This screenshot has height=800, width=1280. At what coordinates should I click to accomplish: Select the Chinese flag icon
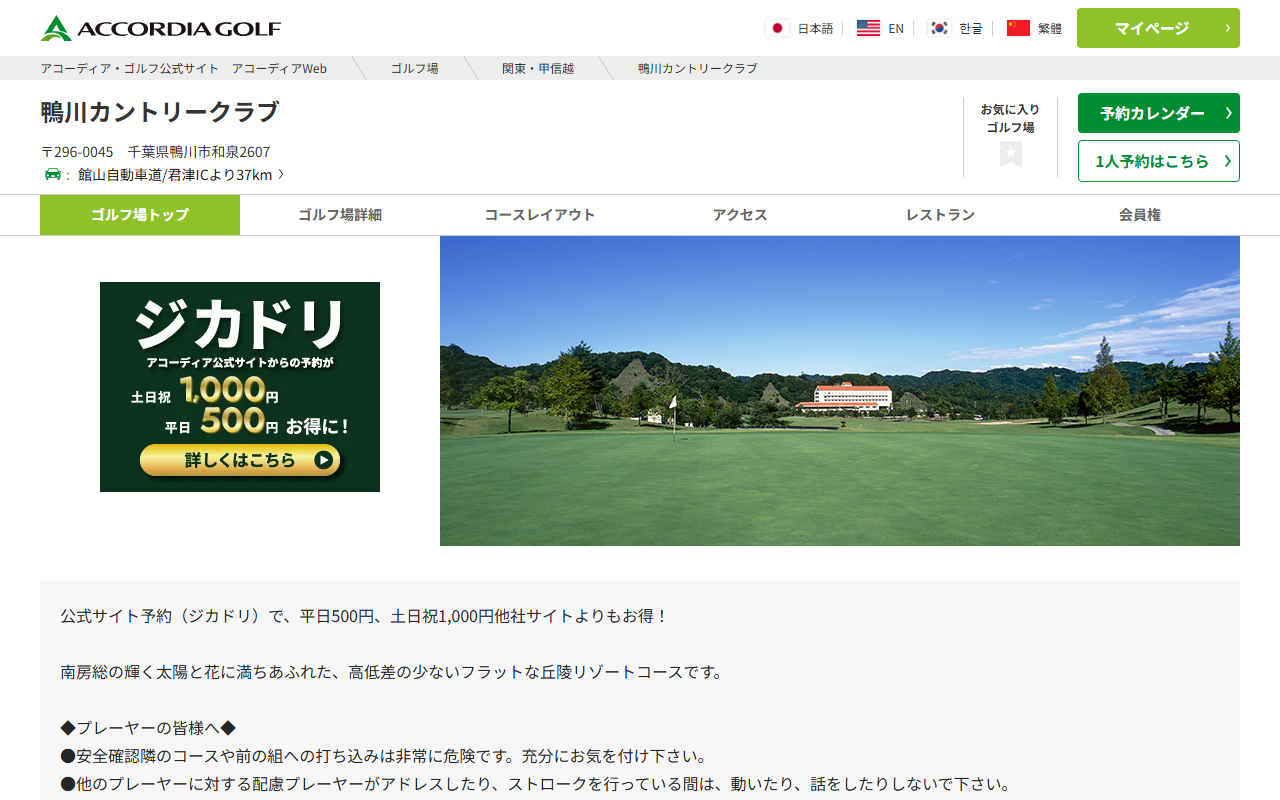(1018, 28)
